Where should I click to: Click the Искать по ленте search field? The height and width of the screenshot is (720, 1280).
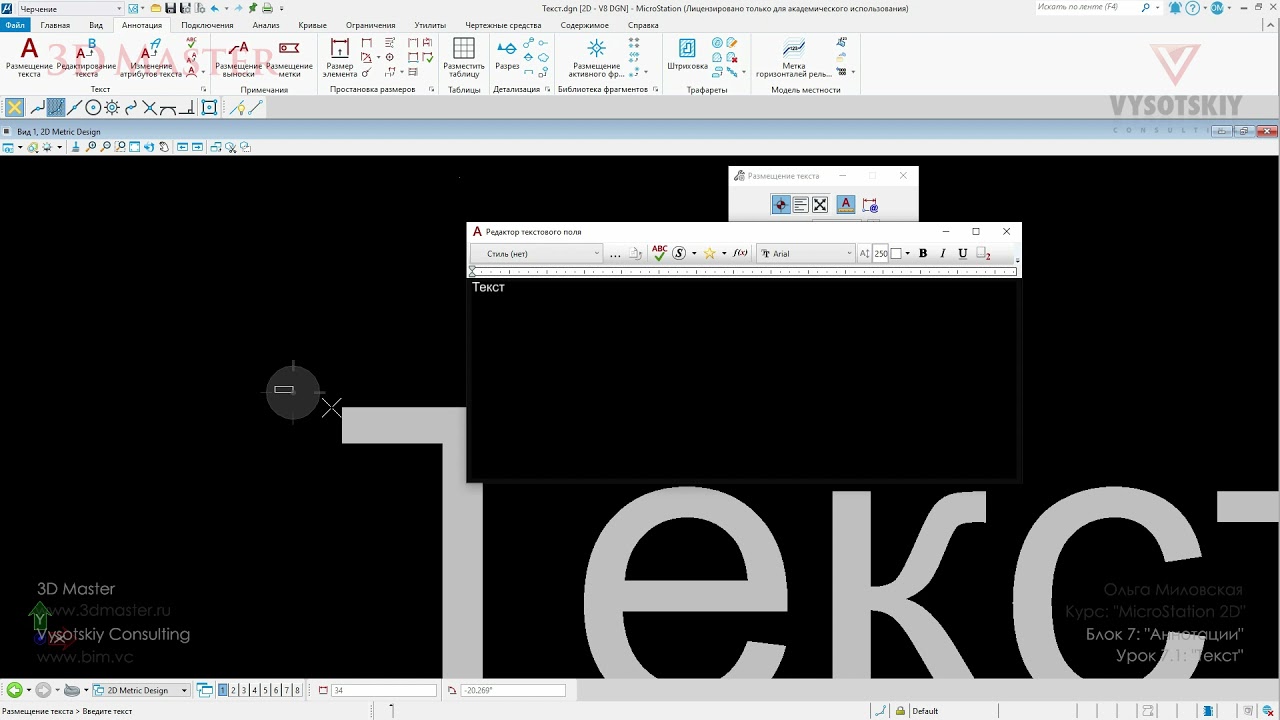point(1088,7)
